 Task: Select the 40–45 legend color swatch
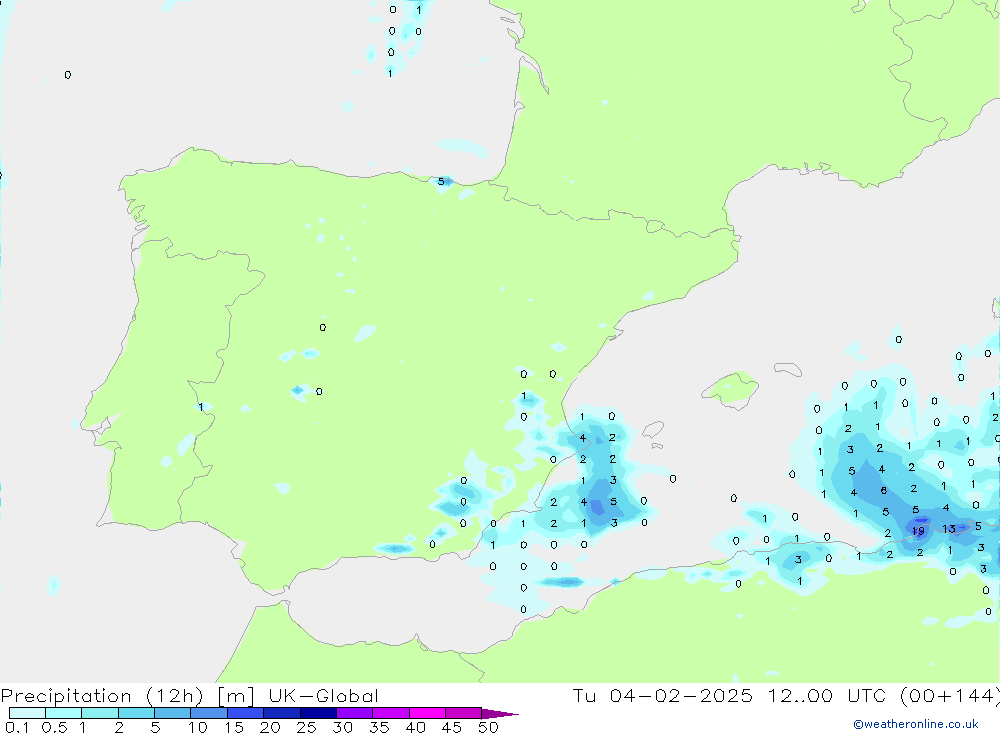pos(427,713)
